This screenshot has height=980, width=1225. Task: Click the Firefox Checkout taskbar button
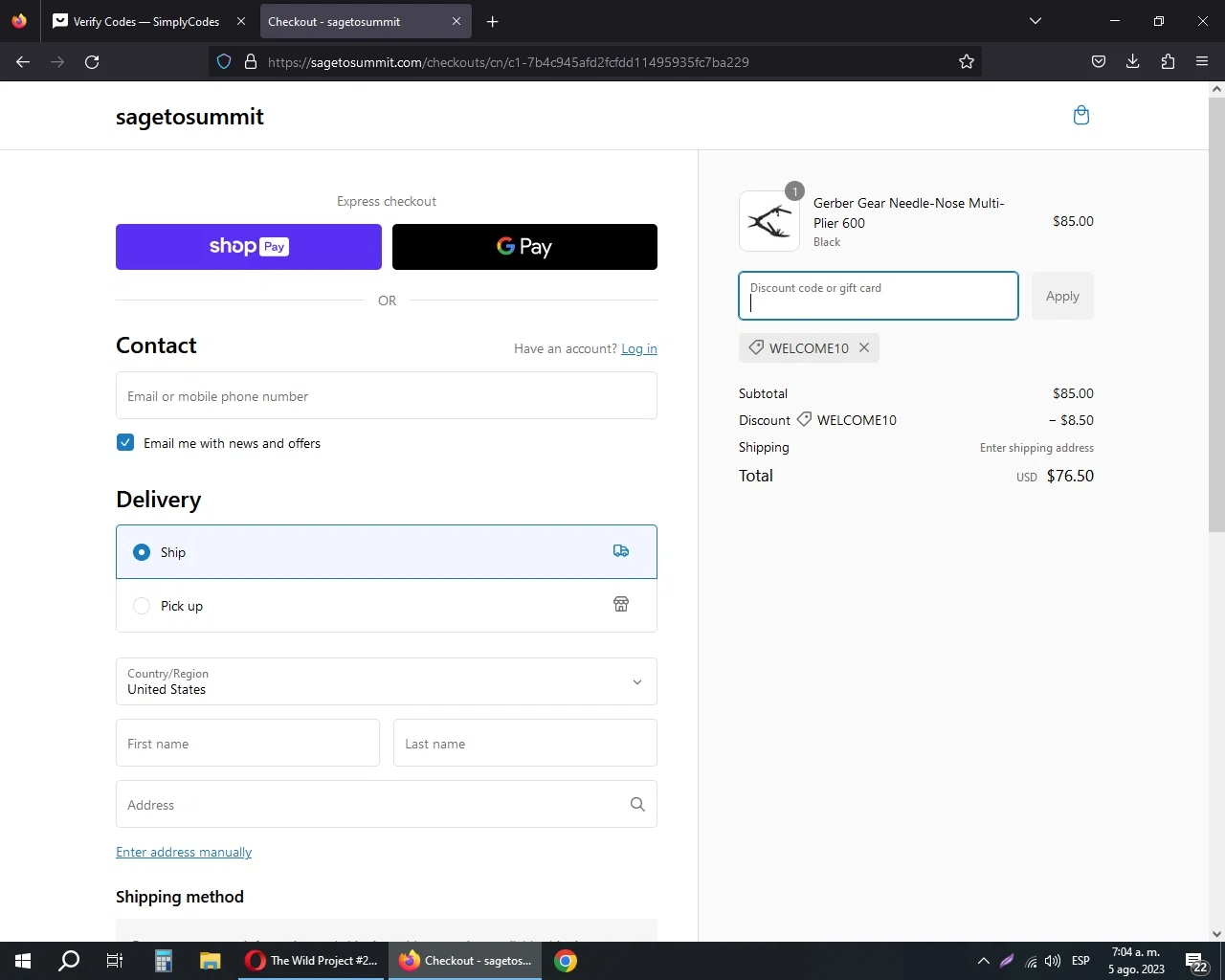pyautogui.click(x=465, y=961)
